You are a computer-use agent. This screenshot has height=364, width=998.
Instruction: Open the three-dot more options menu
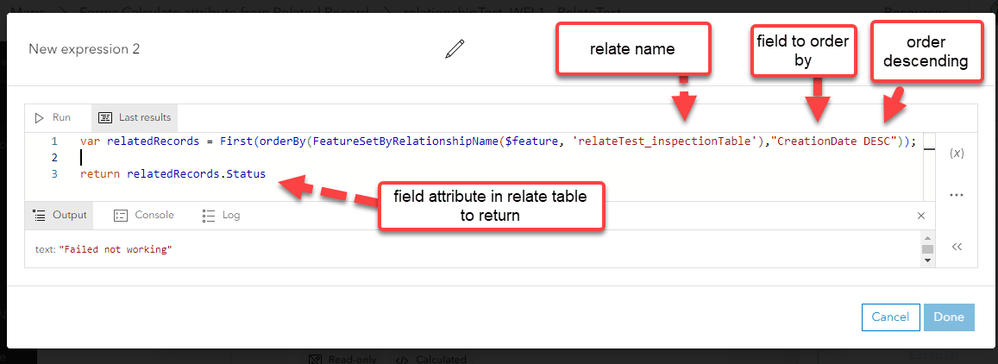(956, 195)
